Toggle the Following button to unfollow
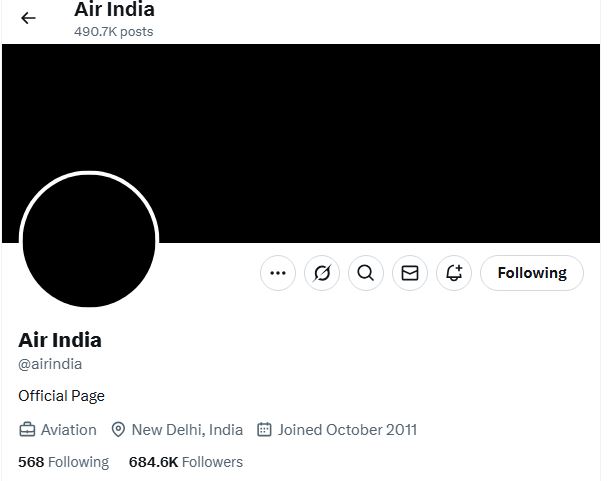The image size is (613, 481). [x=531, y=273]
